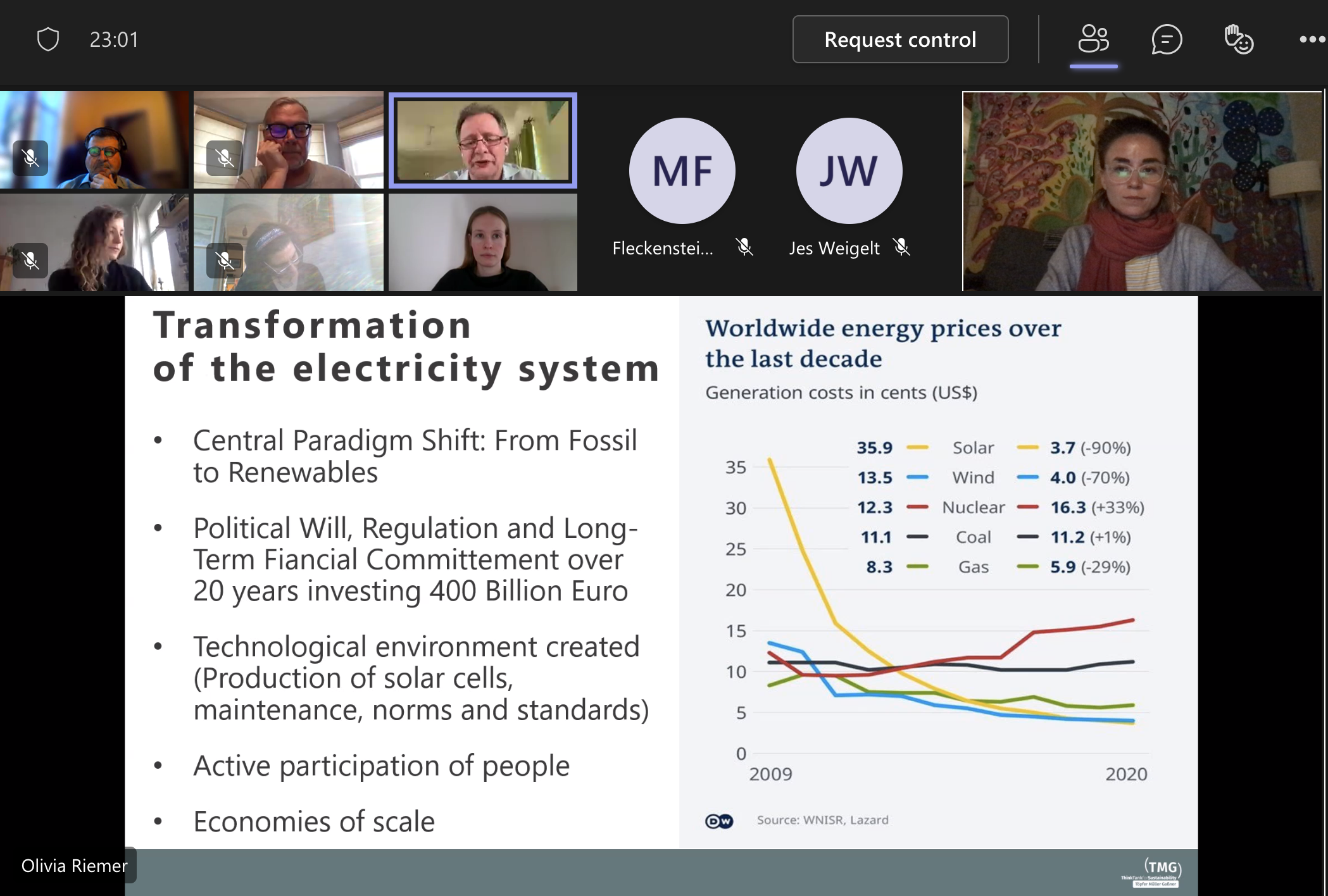
Task: Click muted mic icon beside Fleckenstein
Action: [x=745, y=247]
